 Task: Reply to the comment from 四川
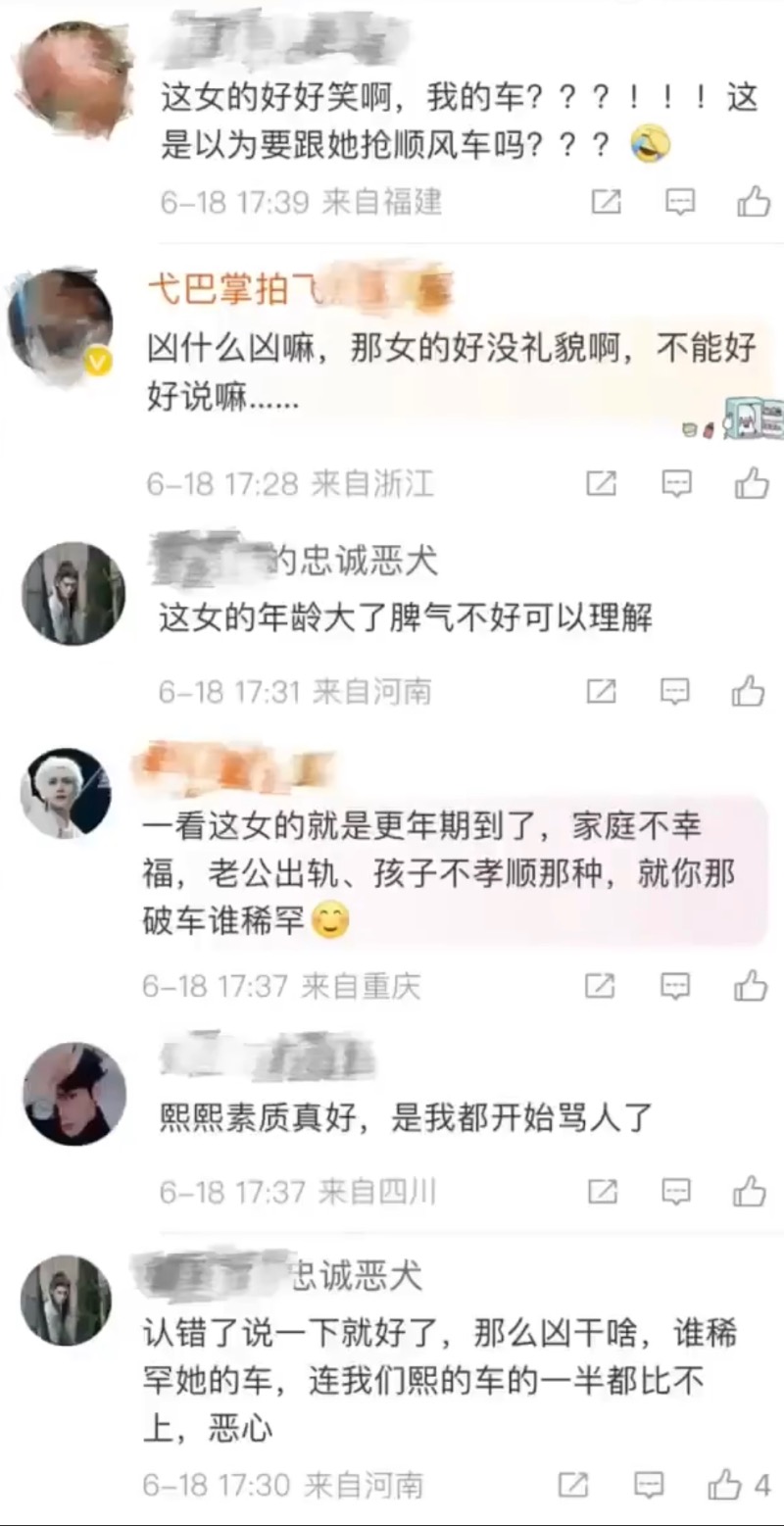pos(675,1192)
